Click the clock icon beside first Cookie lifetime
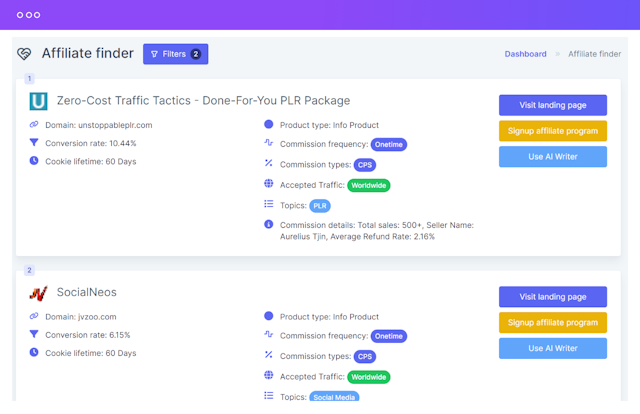The image size is (640, 414). [34, 161]
